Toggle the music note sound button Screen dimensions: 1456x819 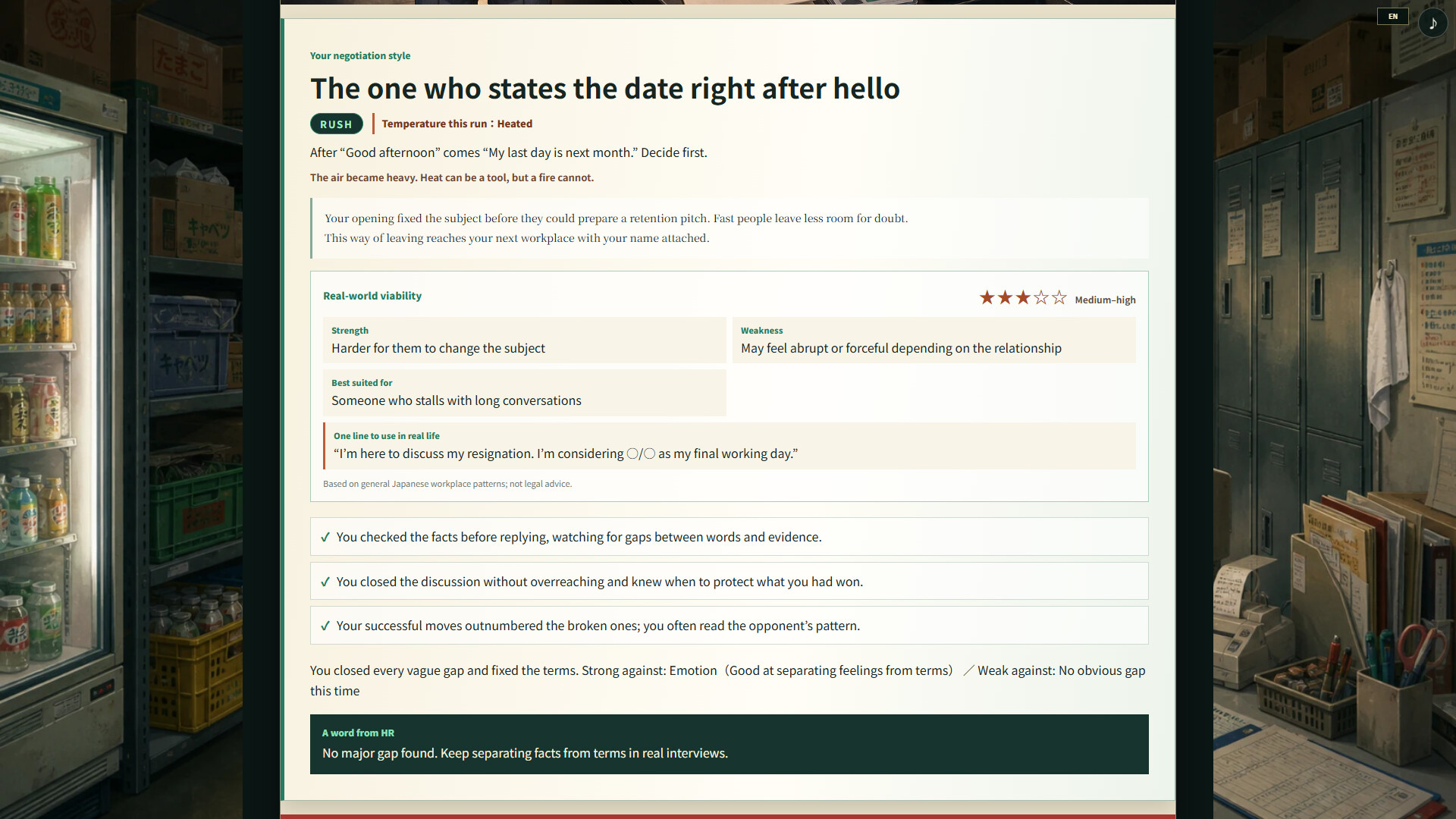[1432, 24]
